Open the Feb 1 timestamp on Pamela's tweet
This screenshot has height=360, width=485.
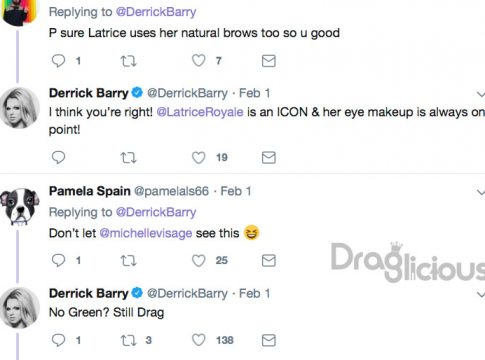pos(236,191)
